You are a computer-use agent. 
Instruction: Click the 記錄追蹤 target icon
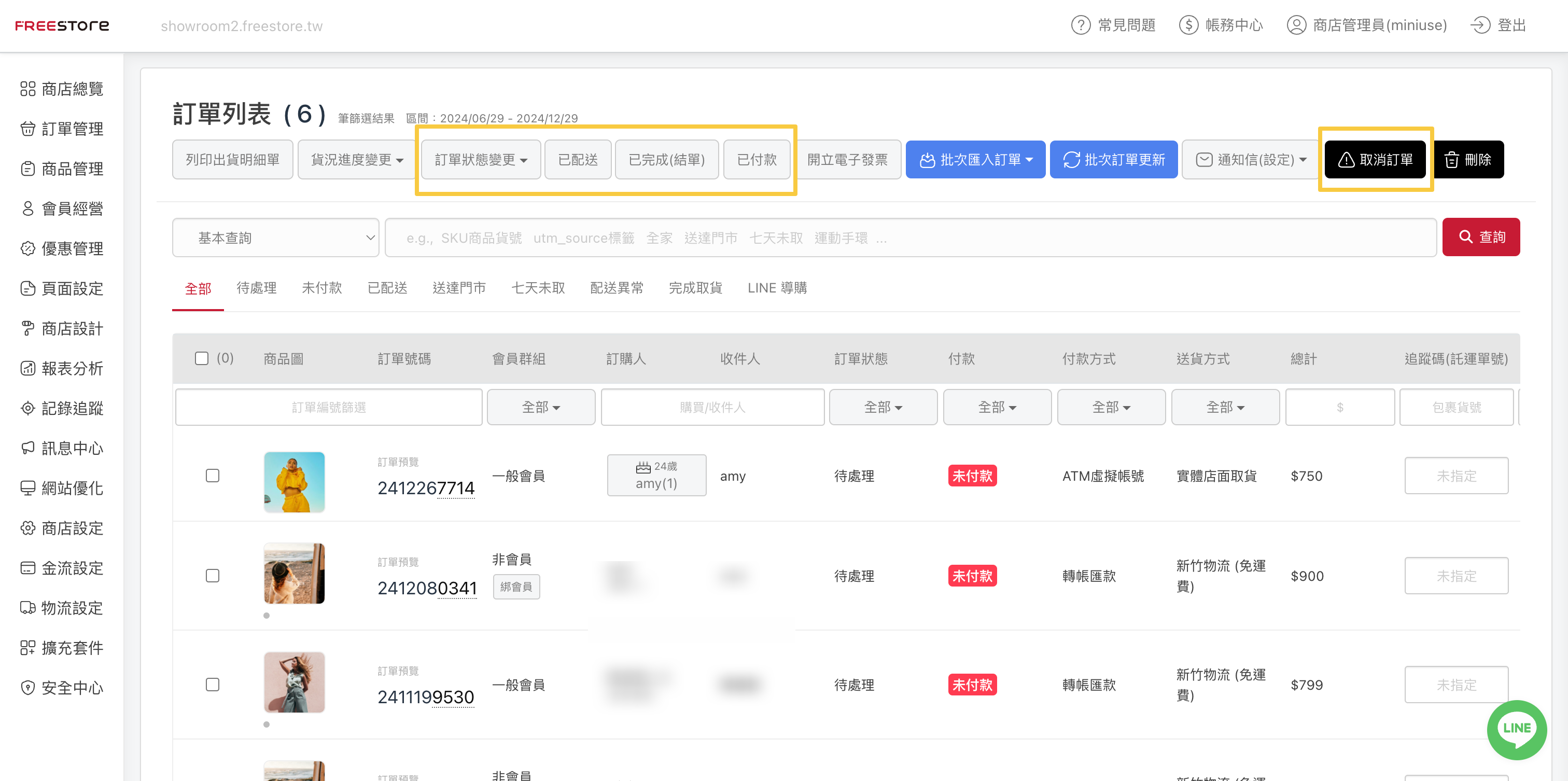tap(27, 409)
